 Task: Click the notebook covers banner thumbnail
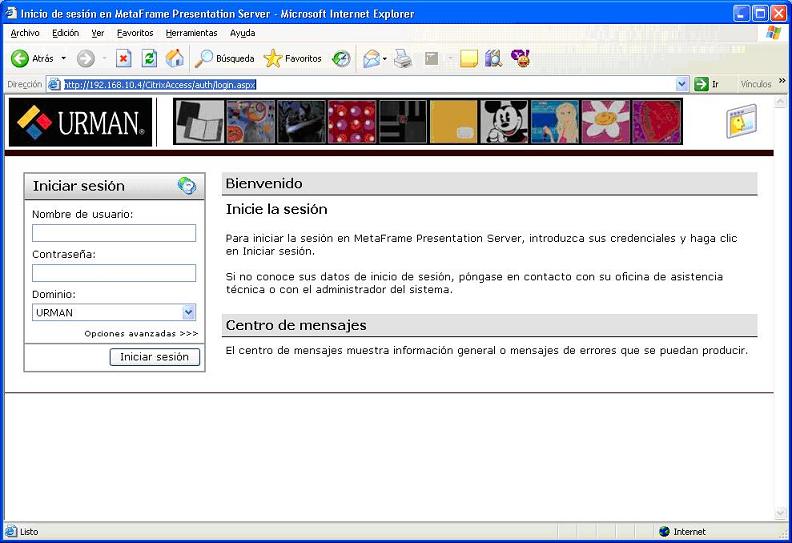click(200, 122)
